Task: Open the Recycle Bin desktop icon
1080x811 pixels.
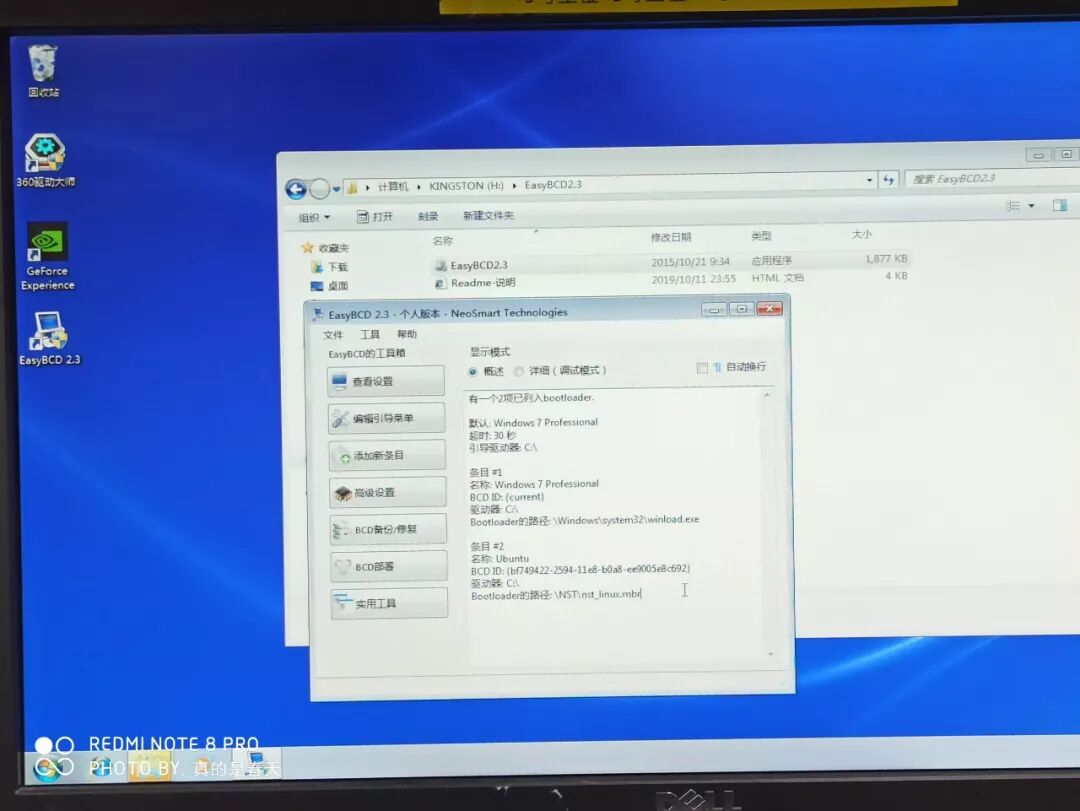Action: tap(43, 70)
